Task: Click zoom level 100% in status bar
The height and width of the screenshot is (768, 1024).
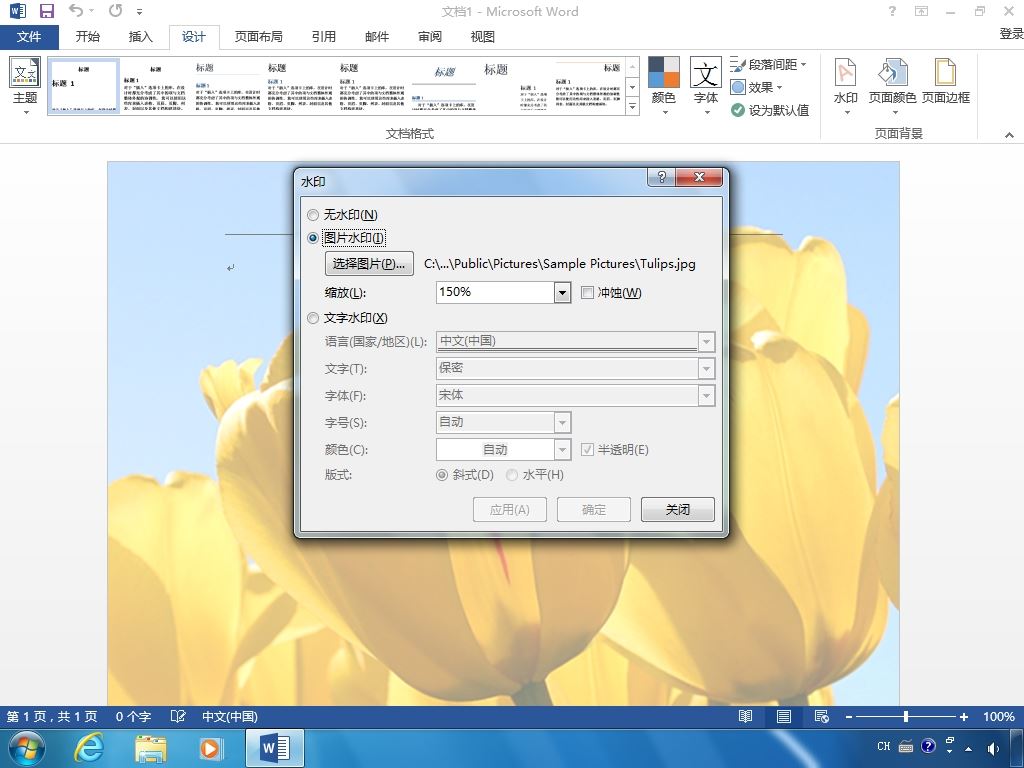Action: coord(999,716)
